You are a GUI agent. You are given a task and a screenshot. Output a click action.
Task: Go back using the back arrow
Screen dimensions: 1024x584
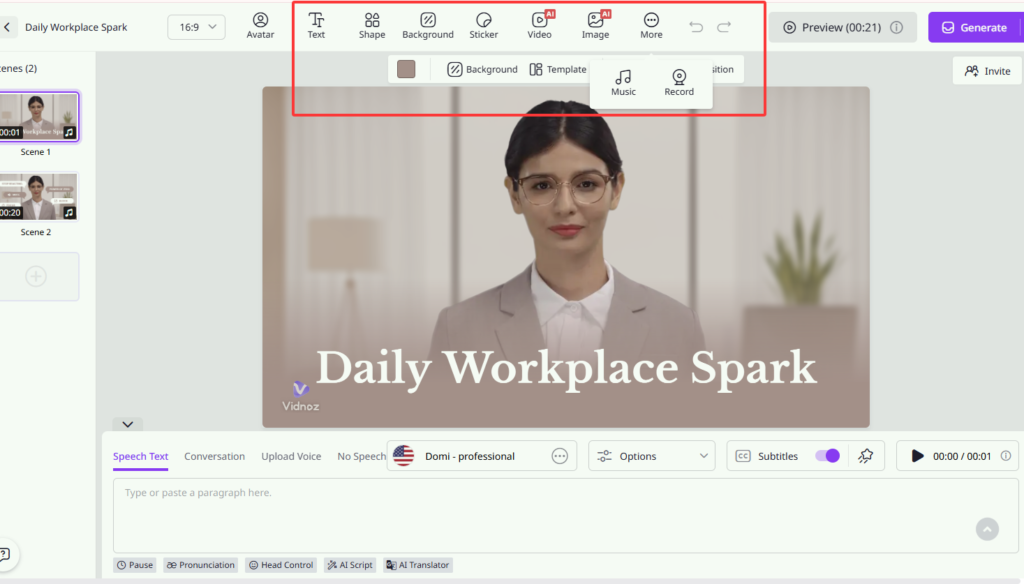click(7, 27)
